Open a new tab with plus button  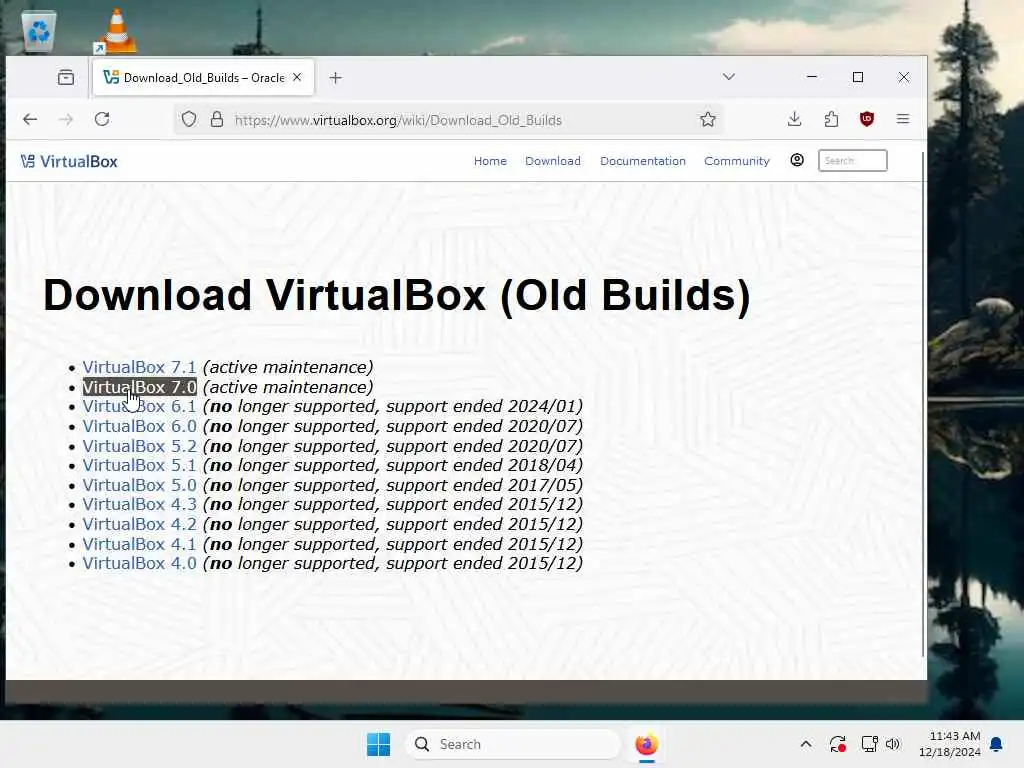[x=336, y=78]
